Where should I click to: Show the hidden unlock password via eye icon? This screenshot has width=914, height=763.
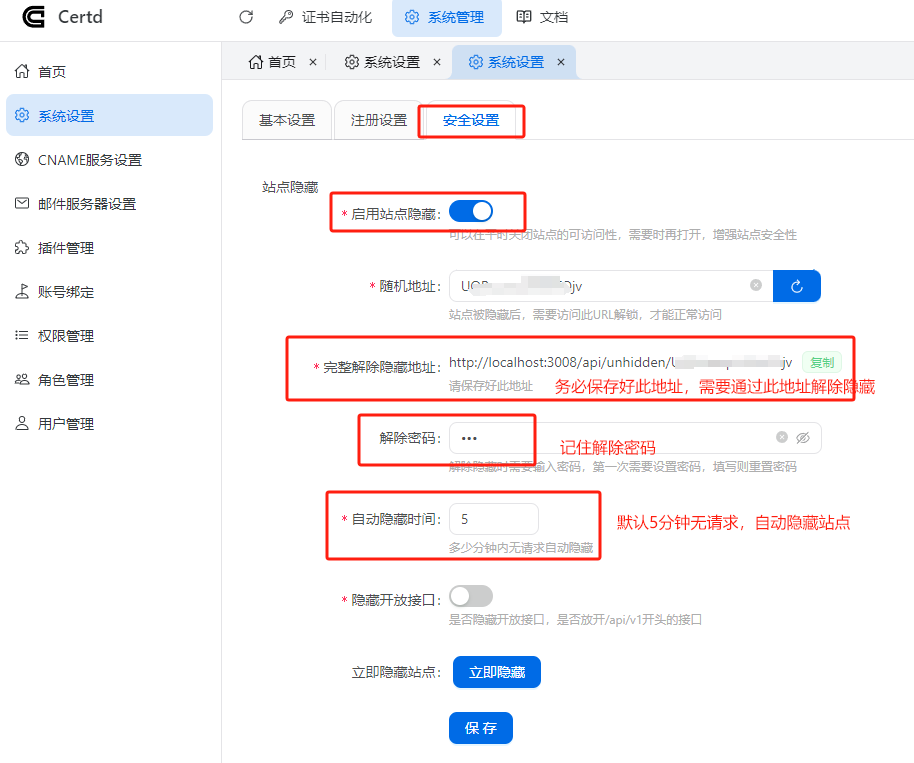[802, 438]
